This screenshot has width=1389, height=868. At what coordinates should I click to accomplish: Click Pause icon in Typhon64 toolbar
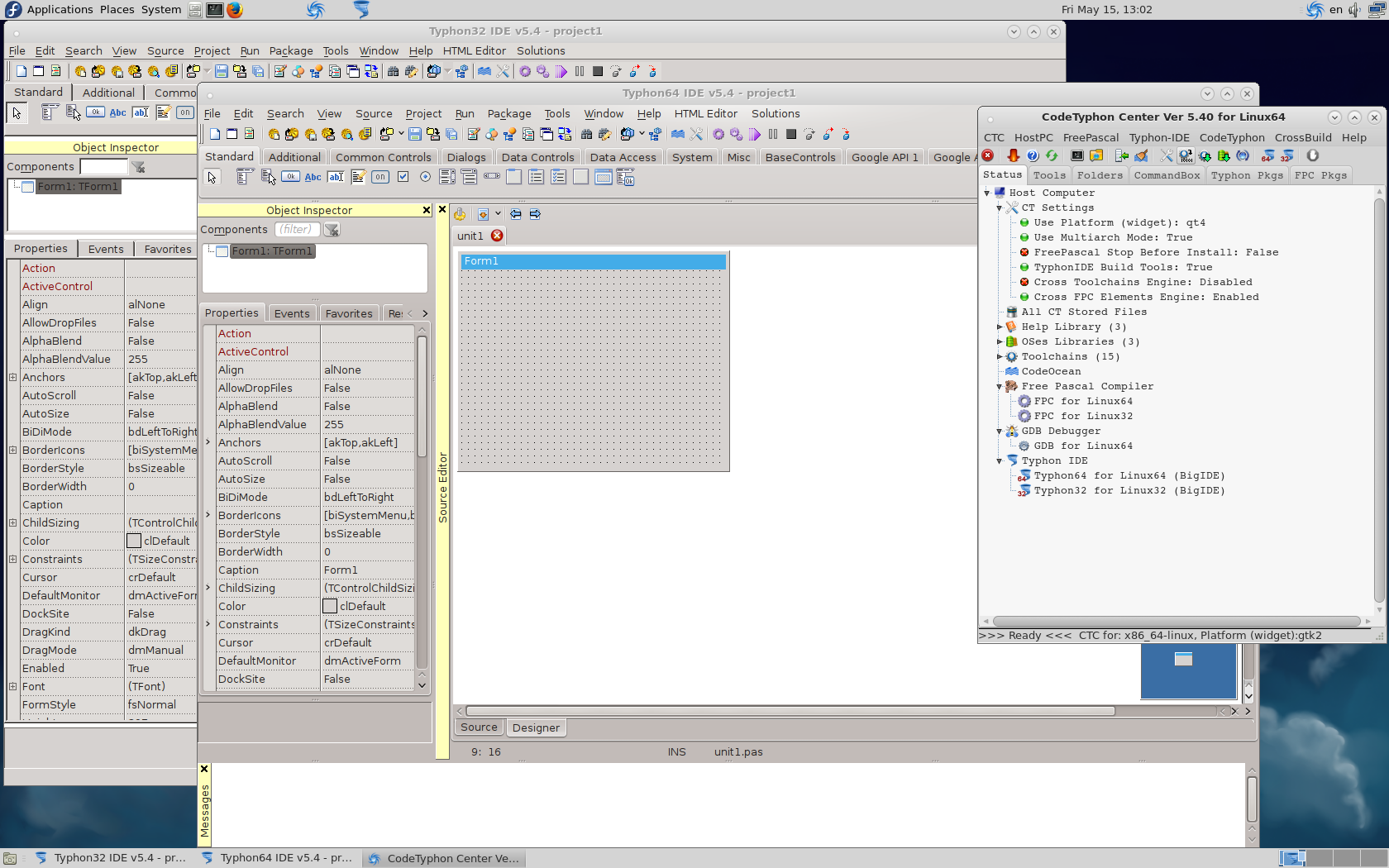coord(773,134)
